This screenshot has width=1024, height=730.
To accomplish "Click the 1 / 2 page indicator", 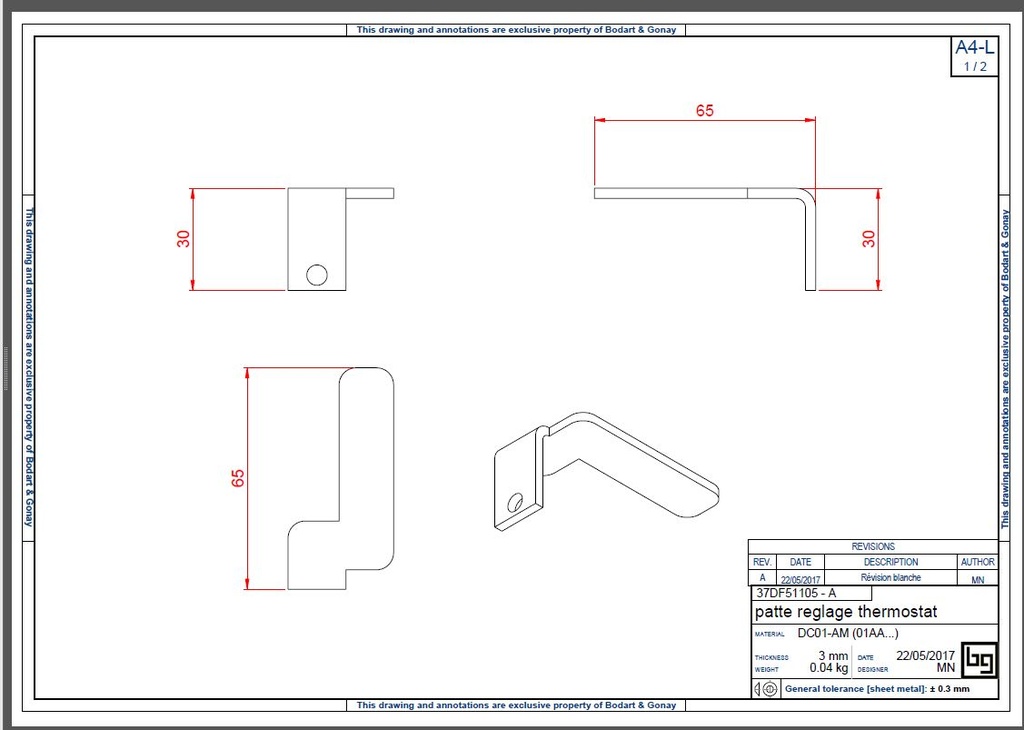I will point(974,67).
